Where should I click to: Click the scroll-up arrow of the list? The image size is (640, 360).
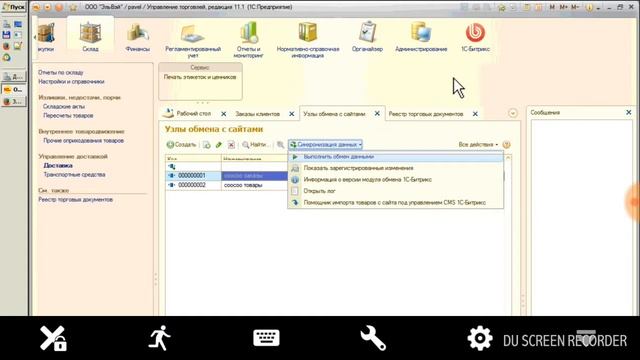click(508, 158)
